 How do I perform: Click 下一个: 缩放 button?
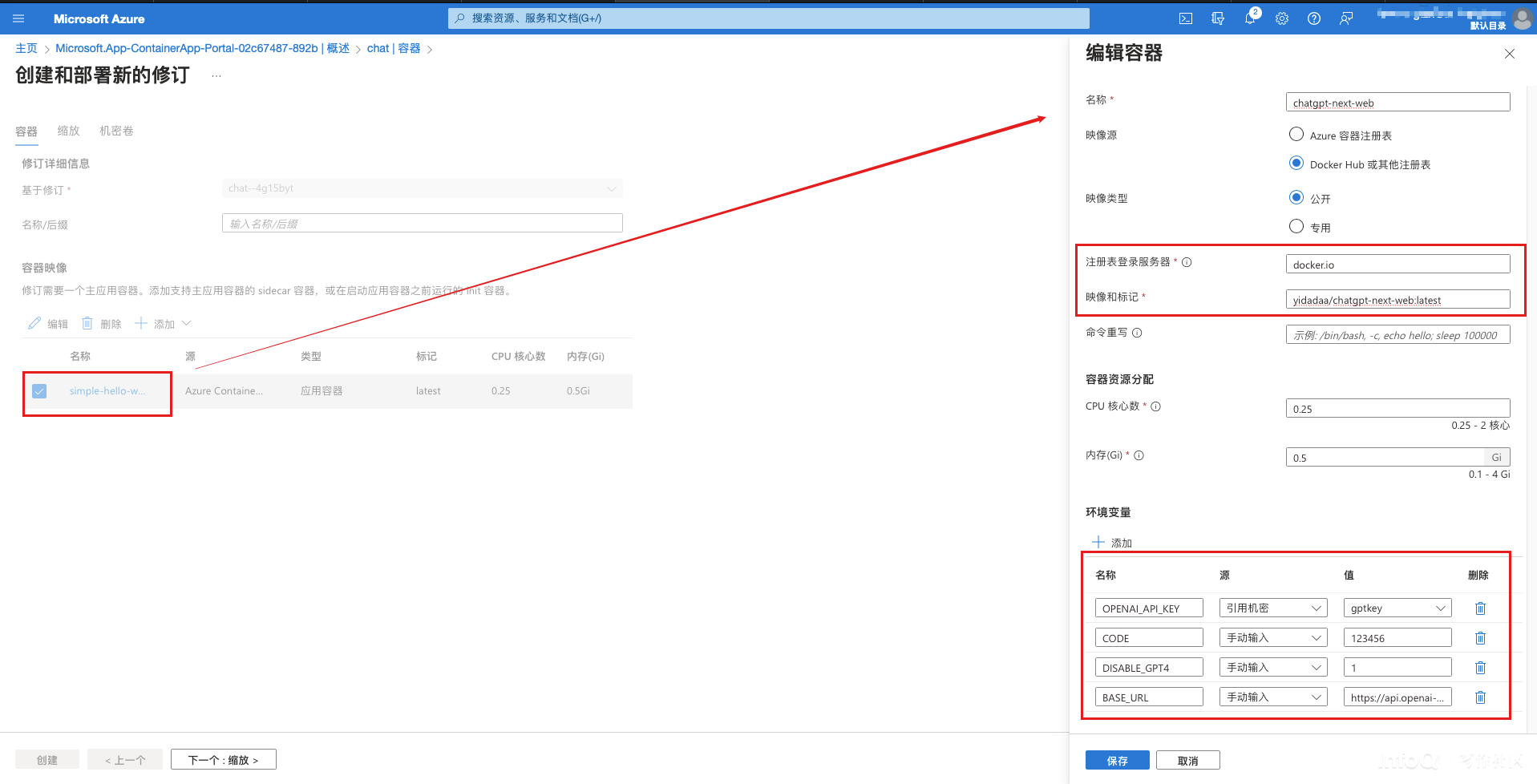pos(223,760)
